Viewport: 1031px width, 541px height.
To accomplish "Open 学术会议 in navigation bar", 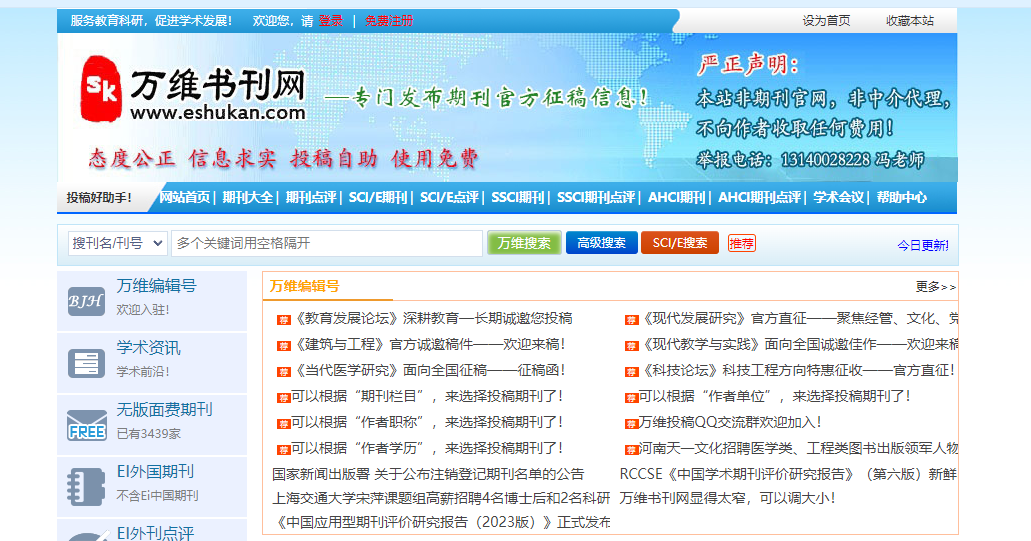I will (x=838, y=197).
